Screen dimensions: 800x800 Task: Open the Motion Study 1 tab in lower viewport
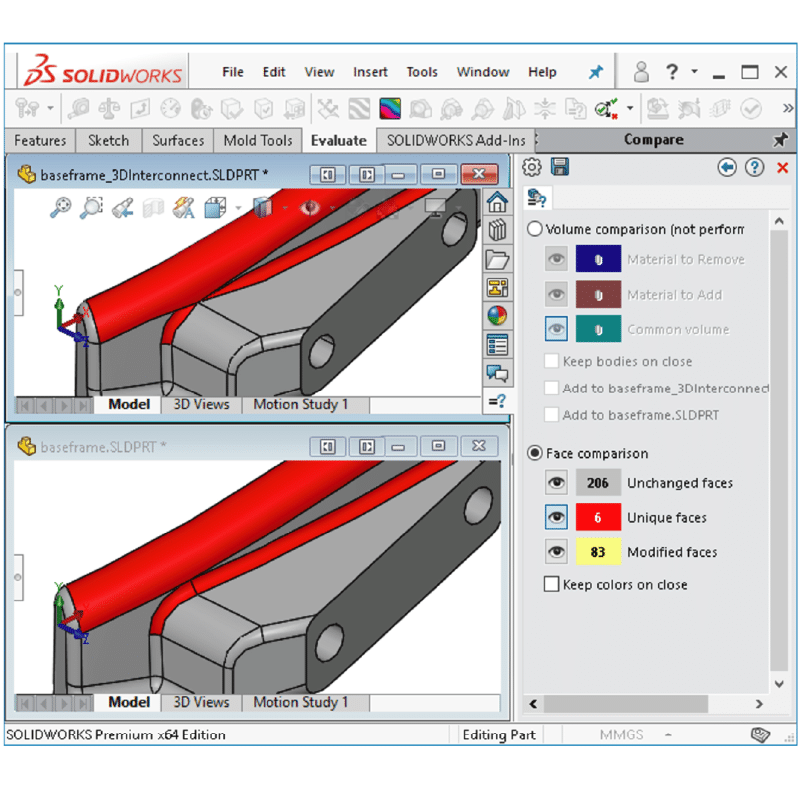pos(300,702)
